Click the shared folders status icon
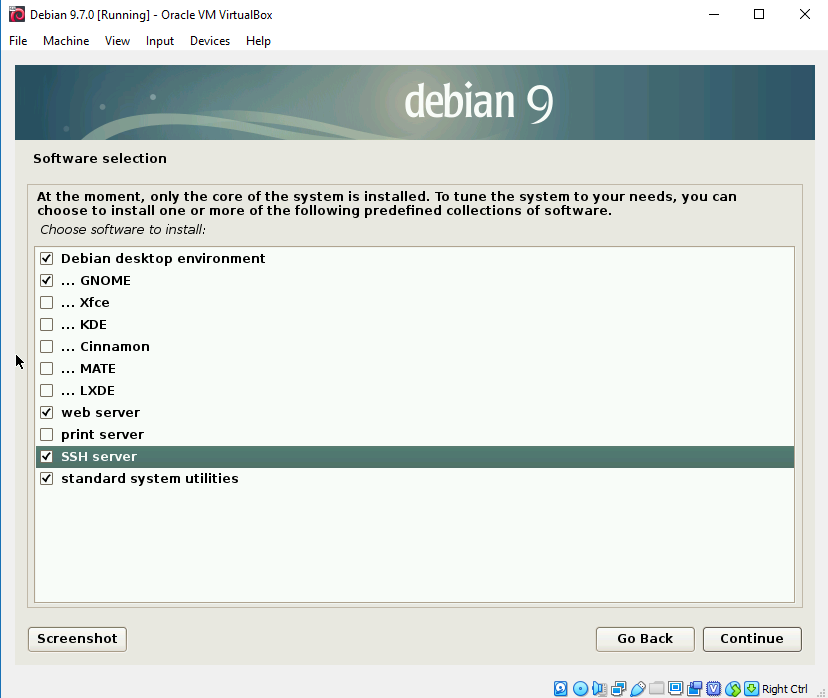The height and width of the screenshot is (698, 828). pos(656,688)
